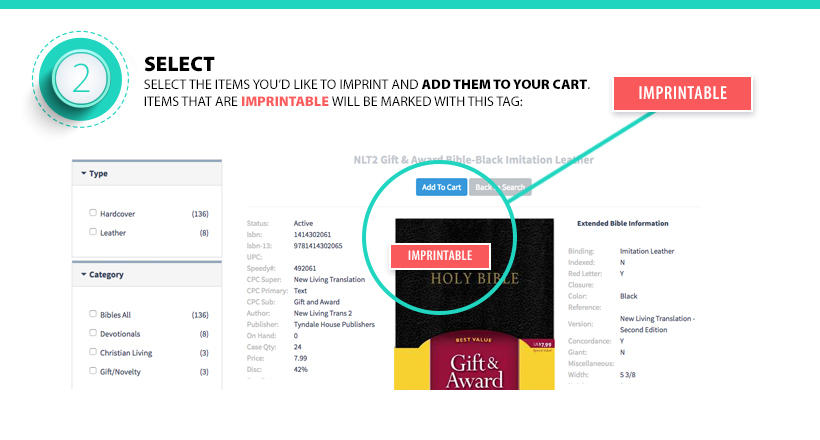Check the Bibles All category checkbox
Screen dimensions: 820x440
coord(93,314)
